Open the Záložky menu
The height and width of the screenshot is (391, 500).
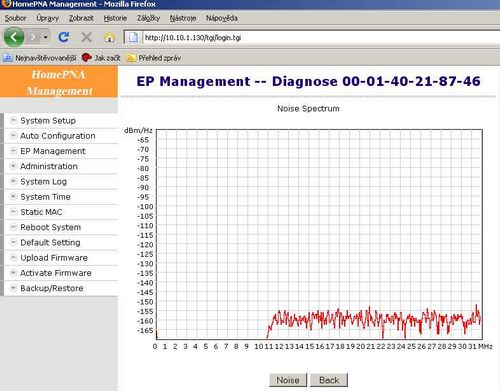click(148, 18)
